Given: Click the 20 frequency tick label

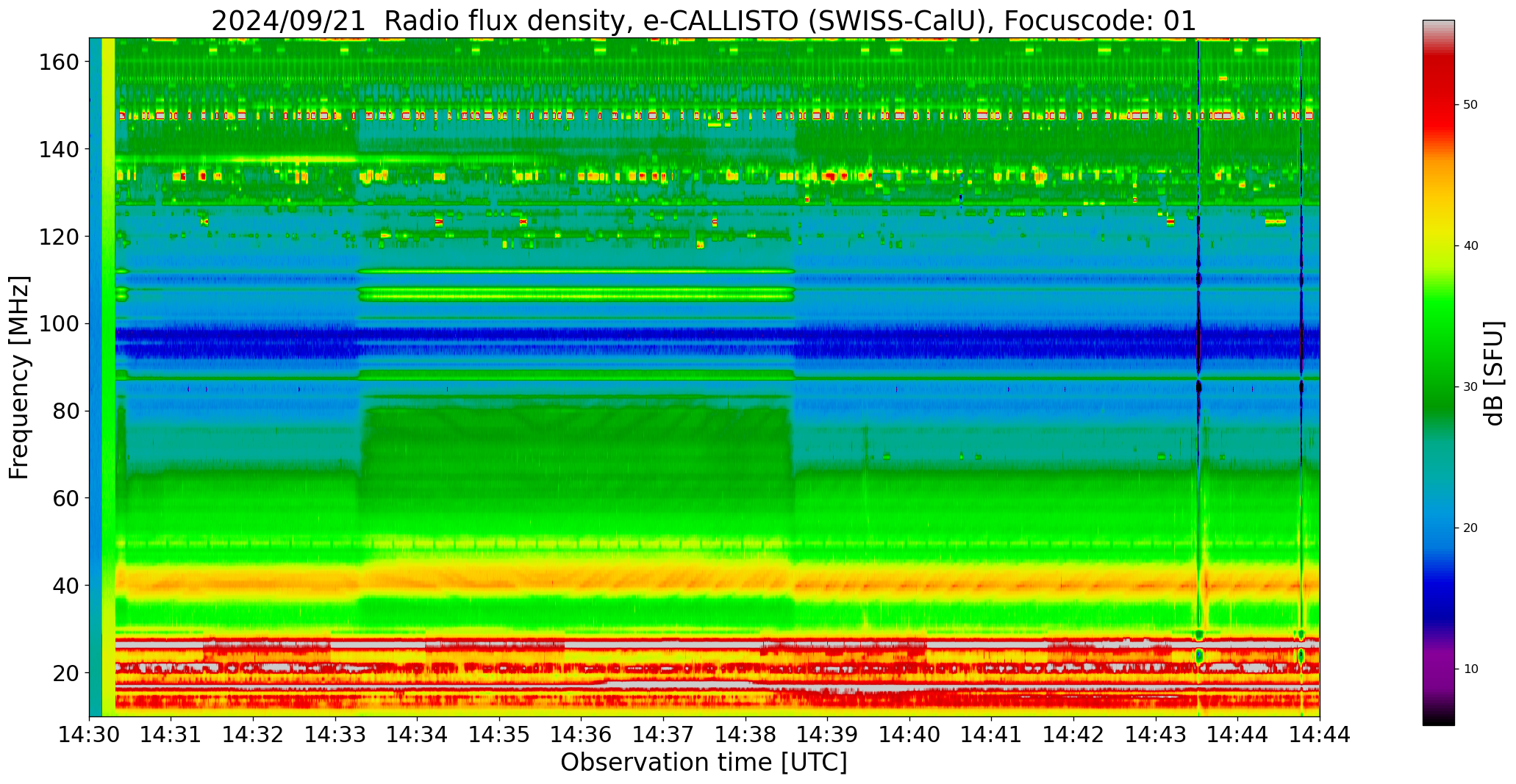Looking at the screenshot, I should click(65, 672).
